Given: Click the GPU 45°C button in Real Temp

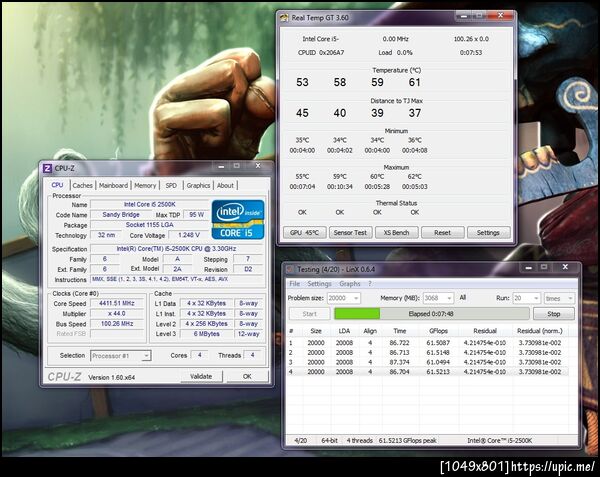Looking at the screenshot, I should [x=304, y=233].
